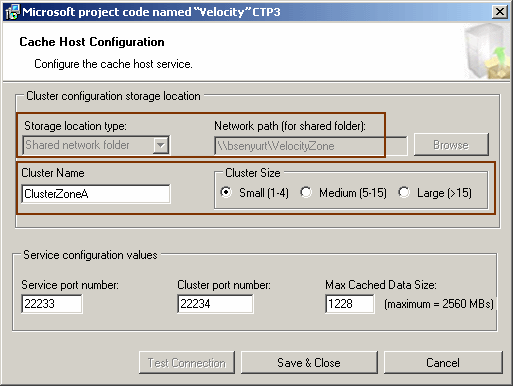This screenshot has width=513, height=386.
Task: Click 'Configure the cache host service.' text
Action: (x=113, y=64)
